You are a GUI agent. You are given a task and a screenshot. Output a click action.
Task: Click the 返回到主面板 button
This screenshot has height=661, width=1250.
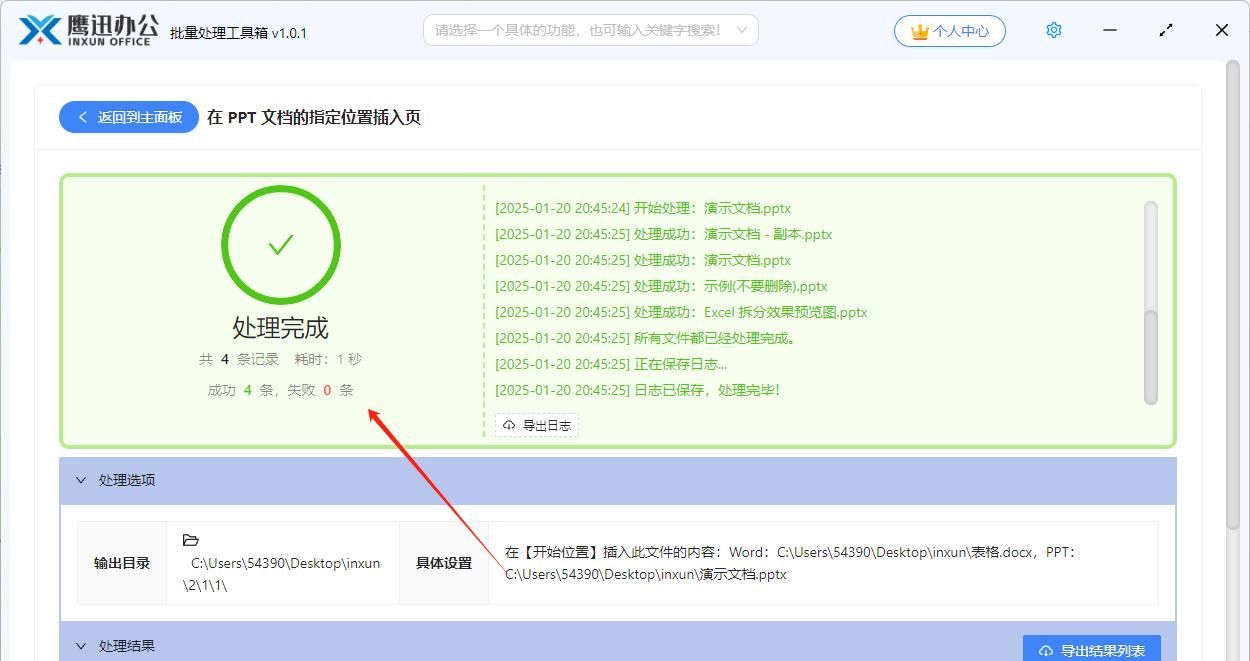[128, 117]
